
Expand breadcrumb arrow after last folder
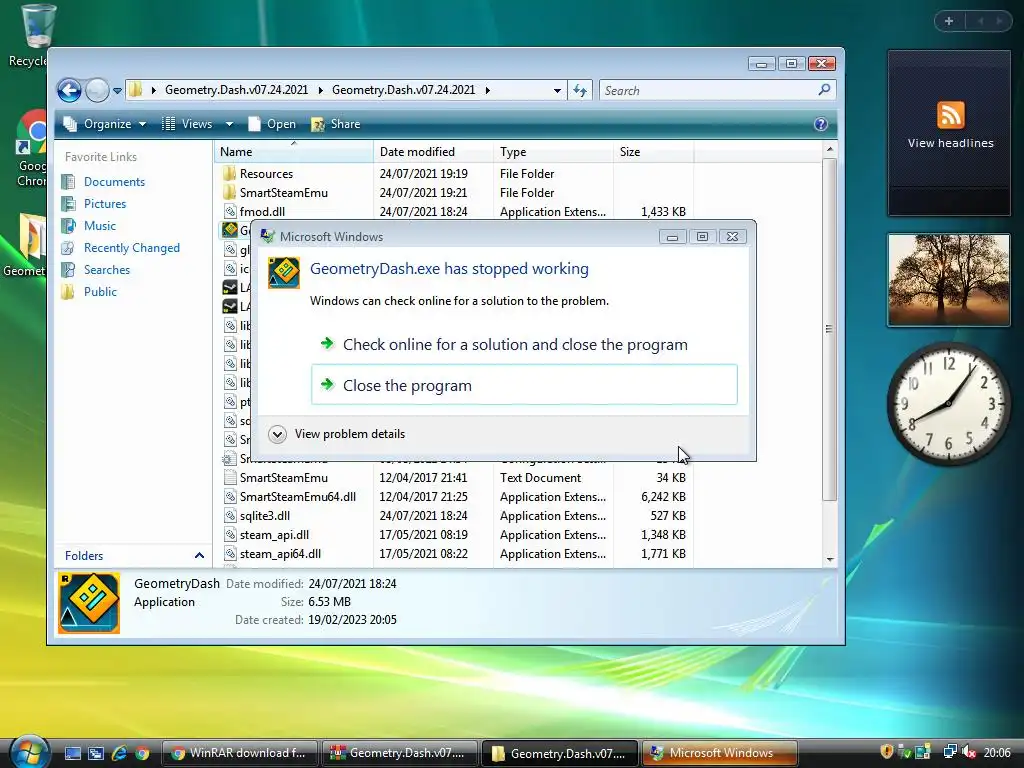[488, 90]
